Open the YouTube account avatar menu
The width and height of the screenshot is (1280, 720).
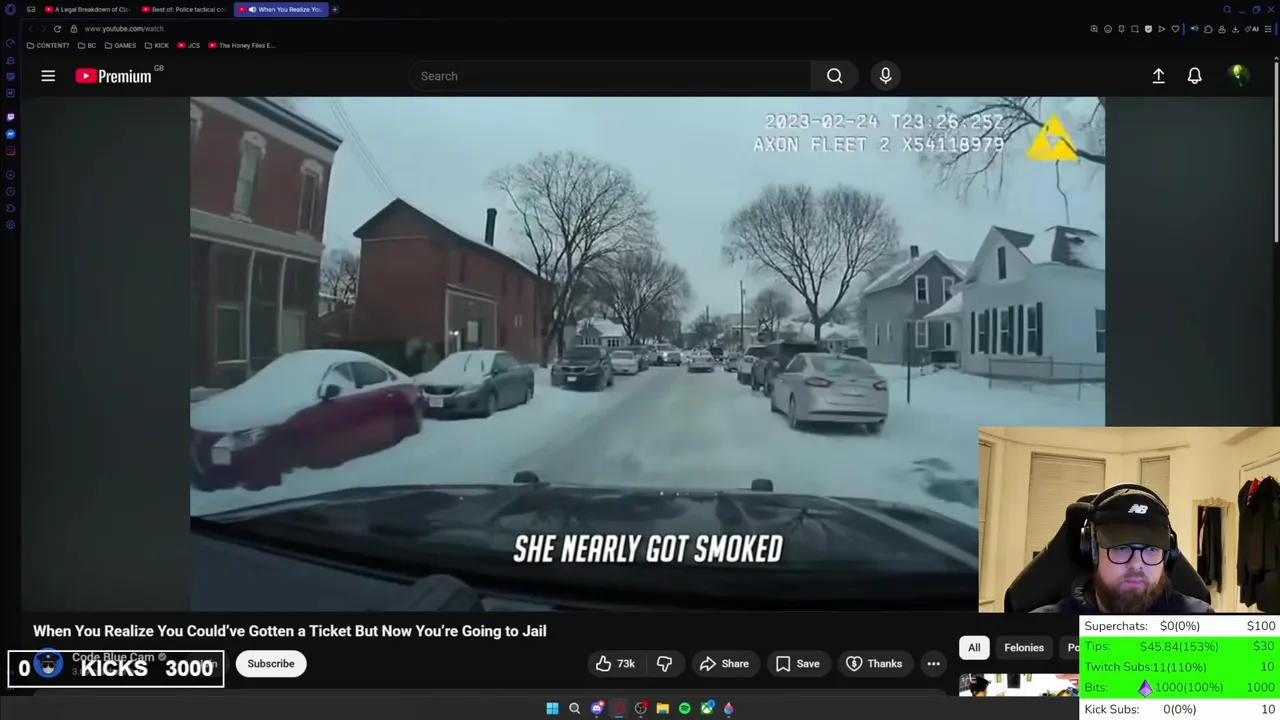1238,76
